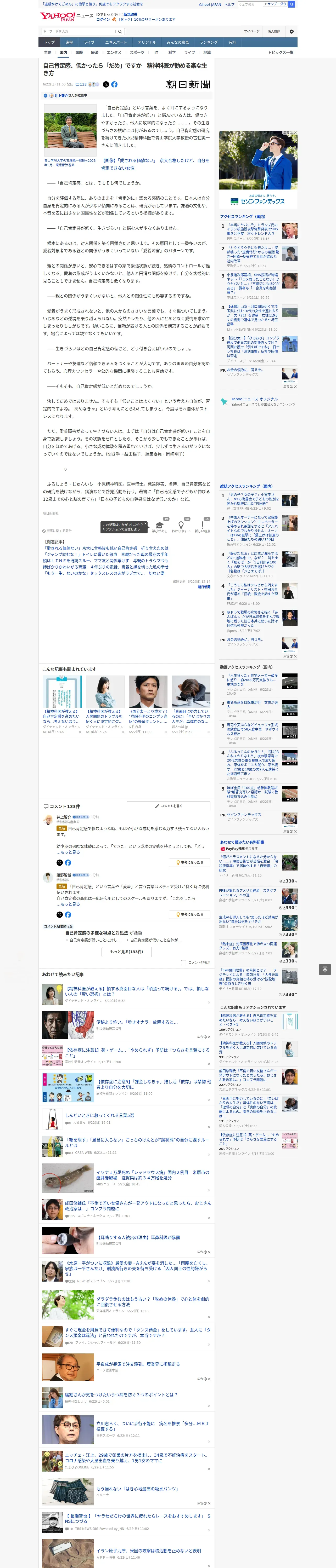Viewport: 336px width, 1568px height.
Task: Select the エンタメ category
Action: (114, 53)
